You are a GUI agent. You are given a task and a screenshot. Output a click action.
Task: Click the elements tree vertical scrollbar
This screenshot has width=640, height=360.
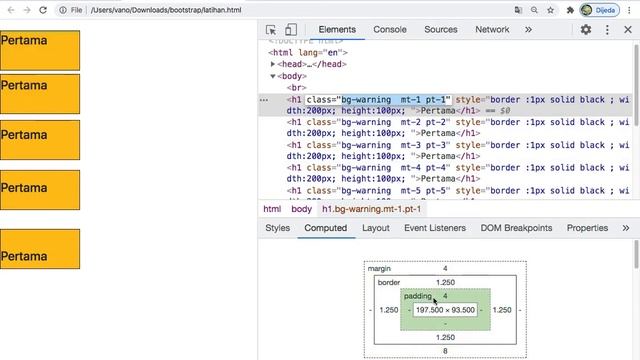click(636, 85)
